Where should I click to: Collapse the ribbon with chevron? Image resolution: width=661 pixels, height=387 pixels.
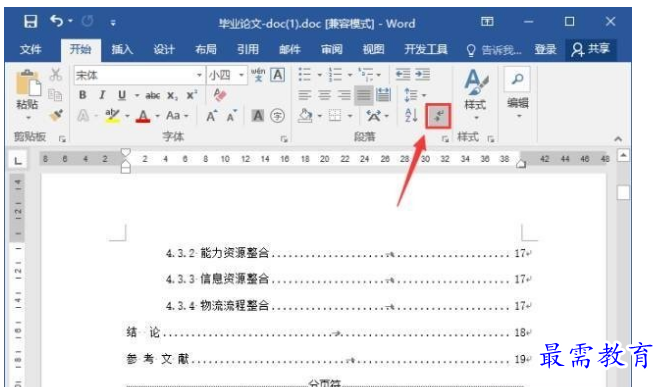pyautogui.click(x=618, y=138)
